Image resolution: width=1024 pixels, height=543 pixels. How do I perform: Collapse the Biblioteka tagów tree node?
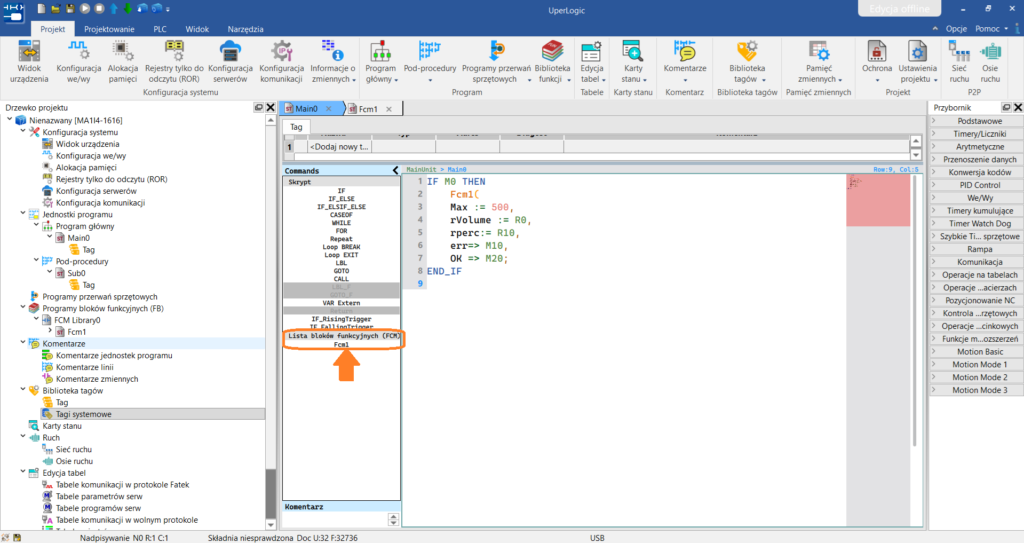pos(23,390)
